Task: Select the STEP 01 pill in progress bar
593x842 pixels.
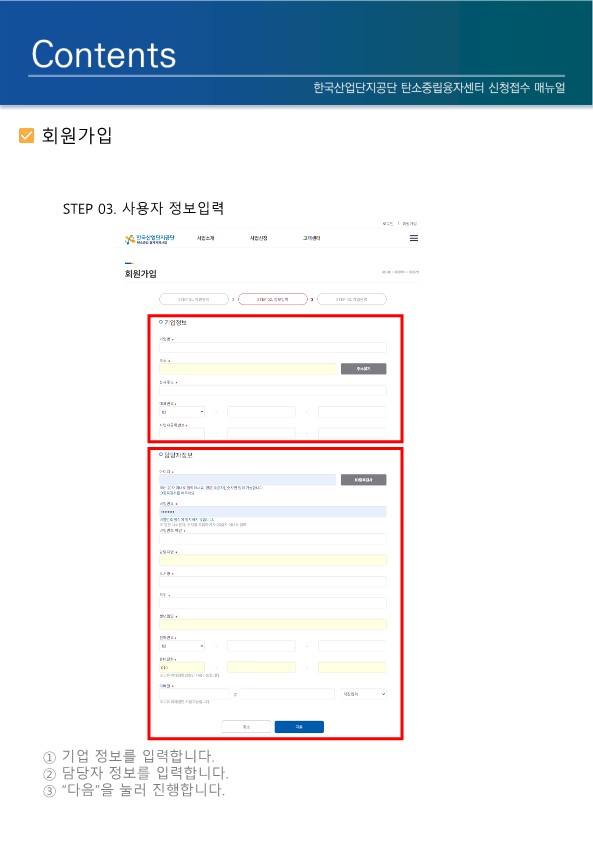Action: (x=194, y=299)
